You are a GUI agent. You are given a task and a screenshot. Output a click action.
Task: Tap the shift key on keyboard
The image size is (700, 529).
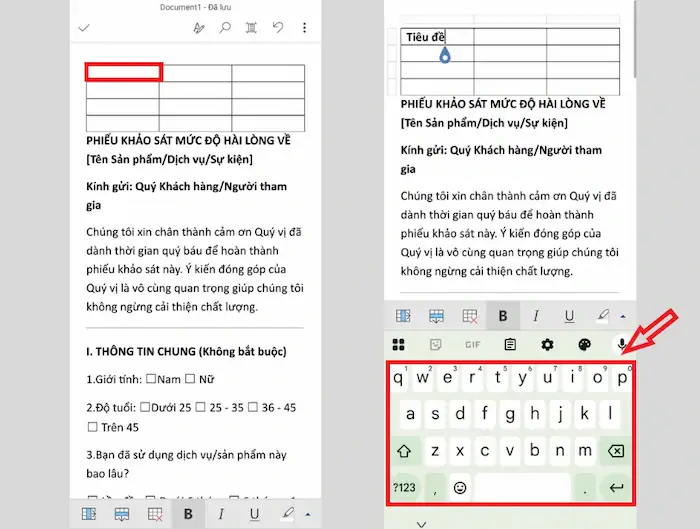tap(404, 451)
